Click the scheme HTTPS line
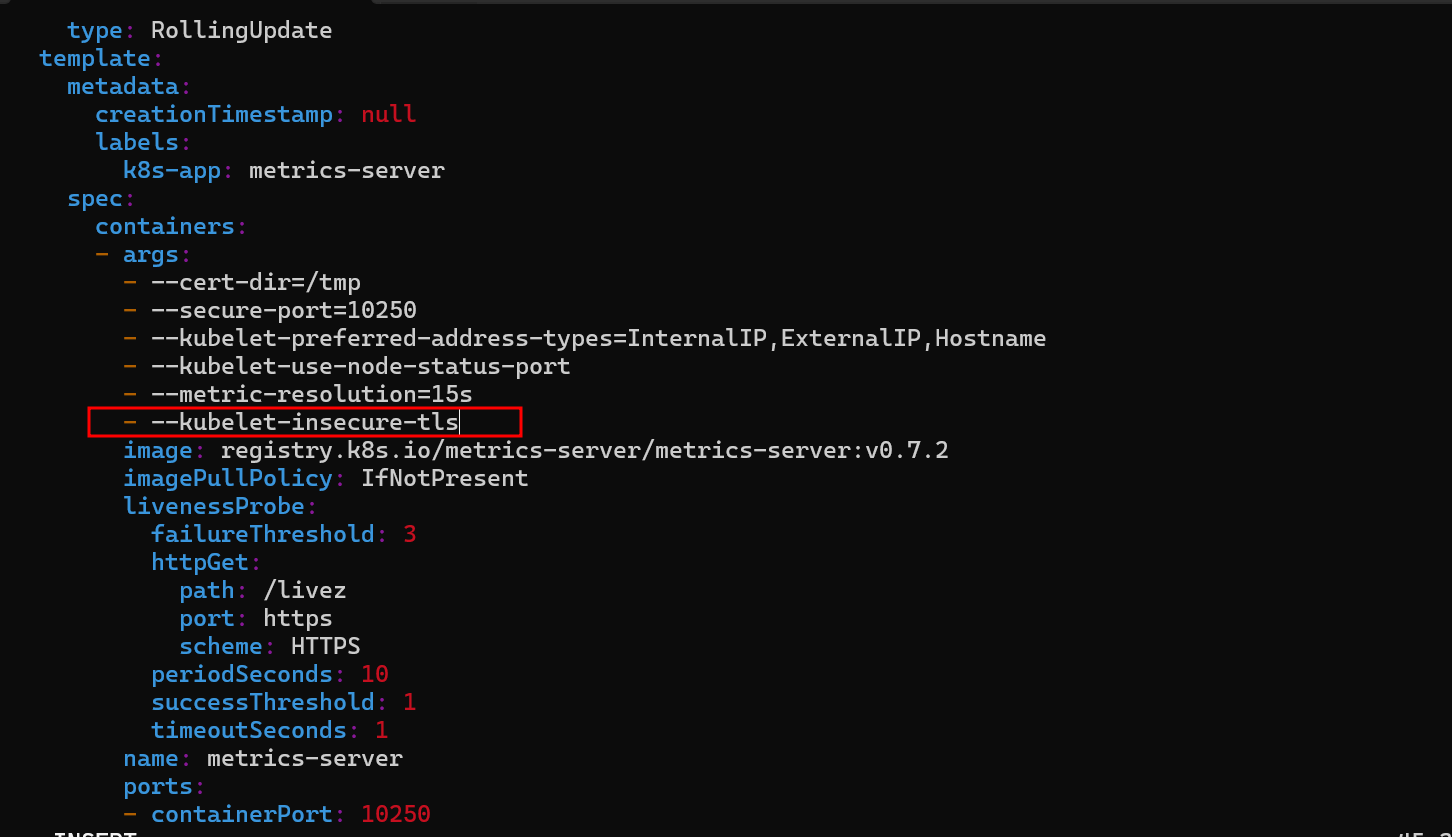Image resolution: width=1452 pixels, height=837 pixels. tap(270, 646)
